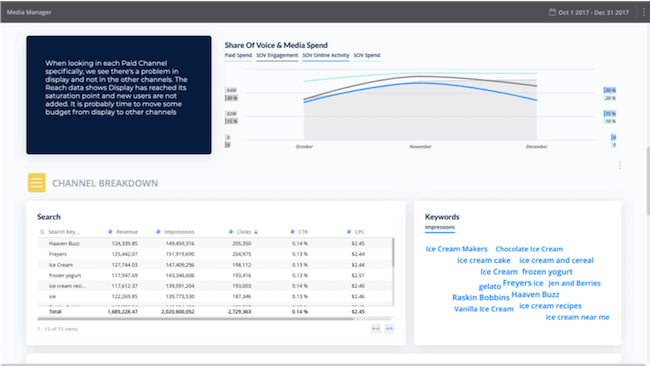
Task: Click the yellow Channel Breakdown list icon
Action: tap(36, 182)
